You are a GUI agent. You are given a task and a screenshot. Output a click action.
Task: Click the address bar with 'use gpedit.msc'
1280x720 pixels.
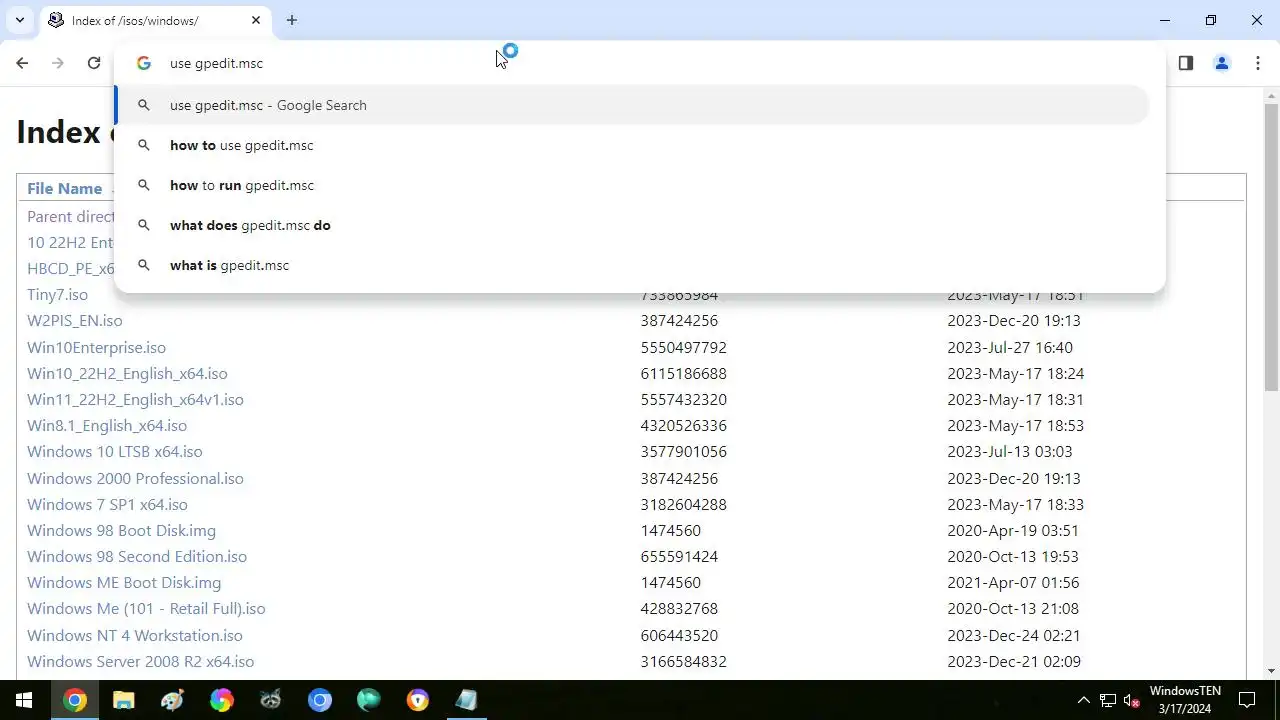[640, 63]
